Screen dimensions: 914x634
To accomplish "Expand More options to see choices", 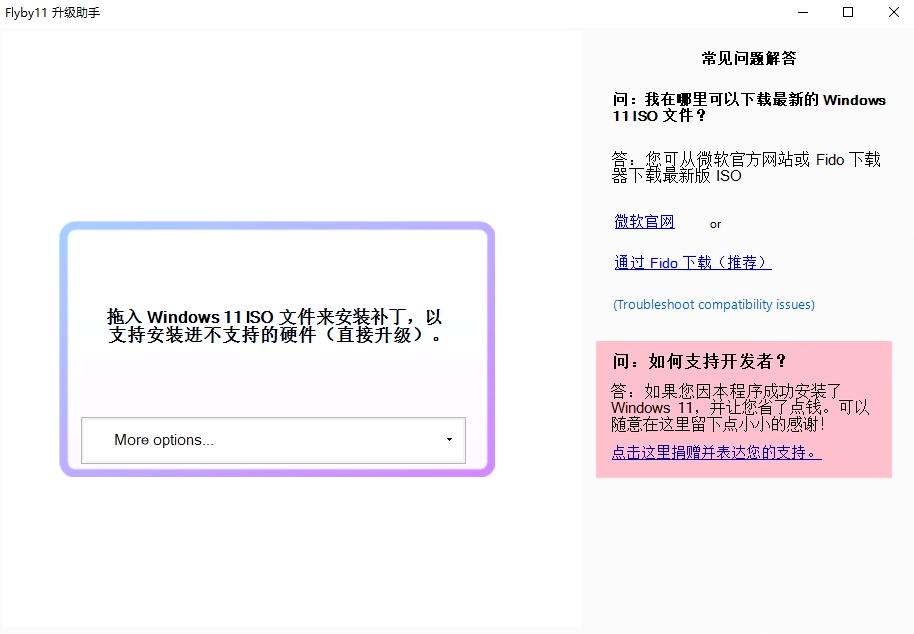I will coord(272,440).
